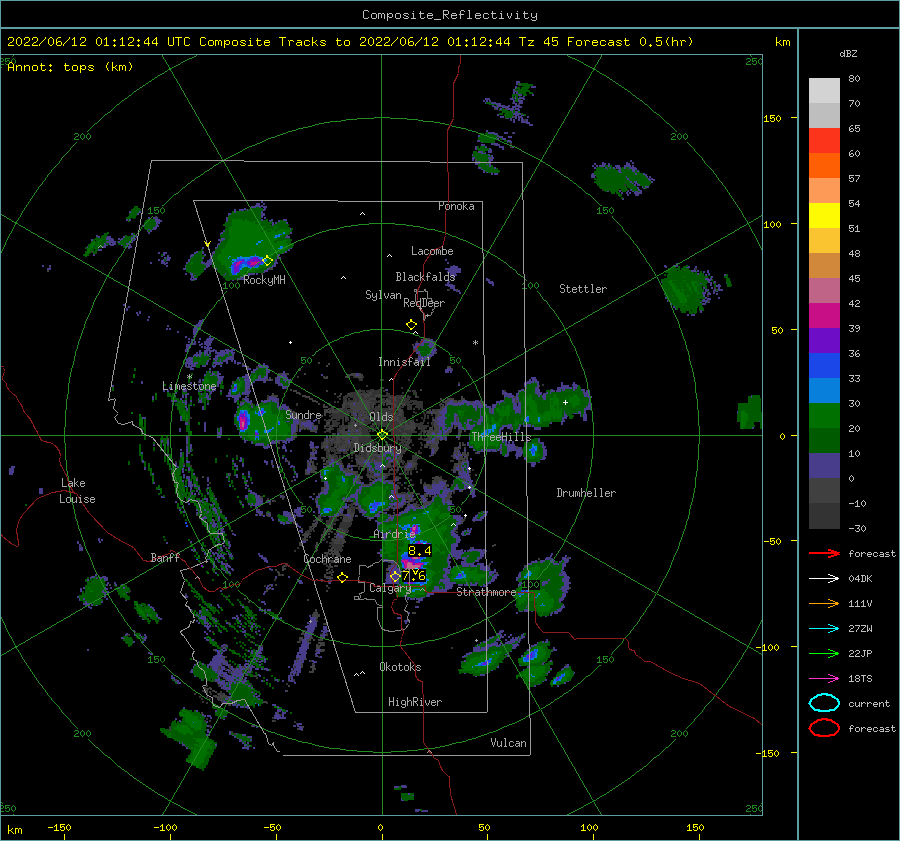
Task: Click the Composite_Reflectivity title
Action: coord(450,15)
